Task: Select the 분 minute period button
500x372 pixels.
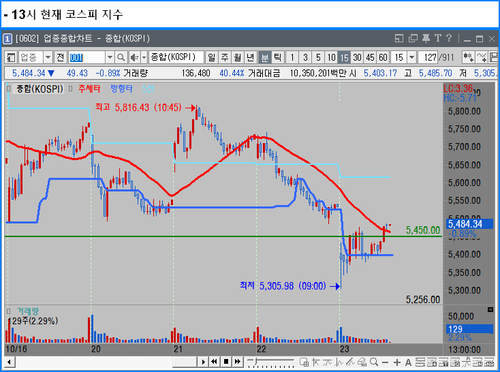Action: tap(265, 58)
